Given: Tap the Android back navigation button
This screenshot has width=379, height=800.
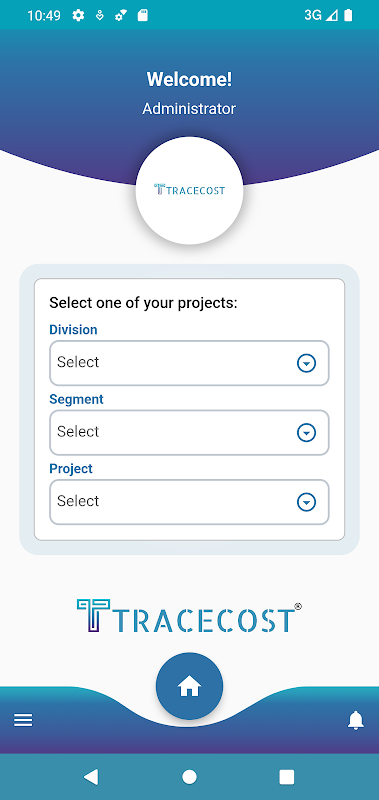Looking at the screenshot, I should (91, 777).
